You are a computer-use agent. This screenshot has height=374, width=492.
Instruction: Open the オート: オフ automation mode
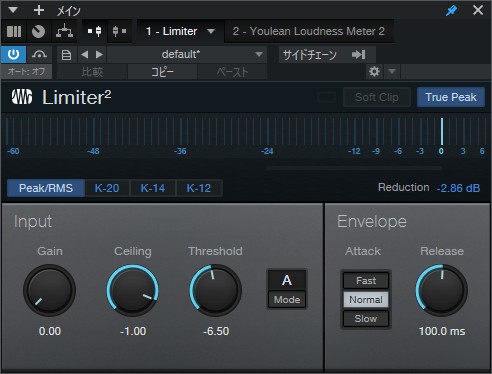26,71
